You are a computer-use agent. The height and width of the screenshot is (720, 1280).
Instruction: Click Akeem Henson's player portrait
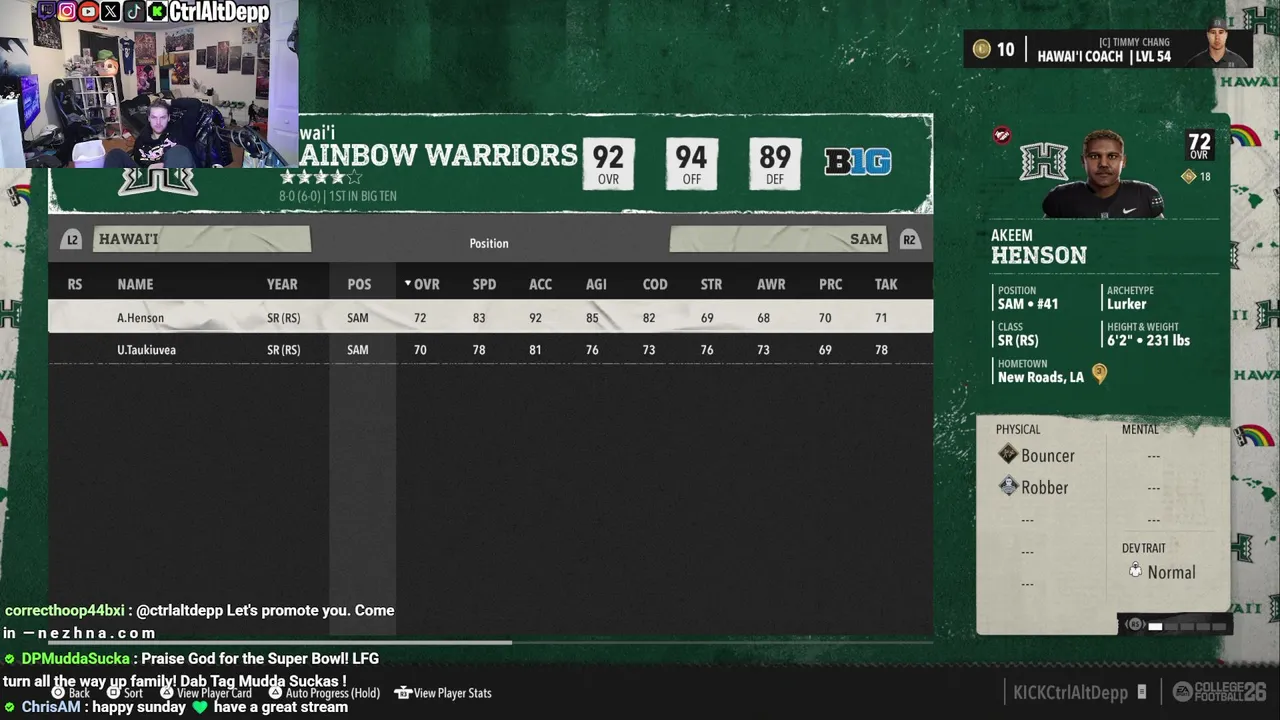[1105, 173]
